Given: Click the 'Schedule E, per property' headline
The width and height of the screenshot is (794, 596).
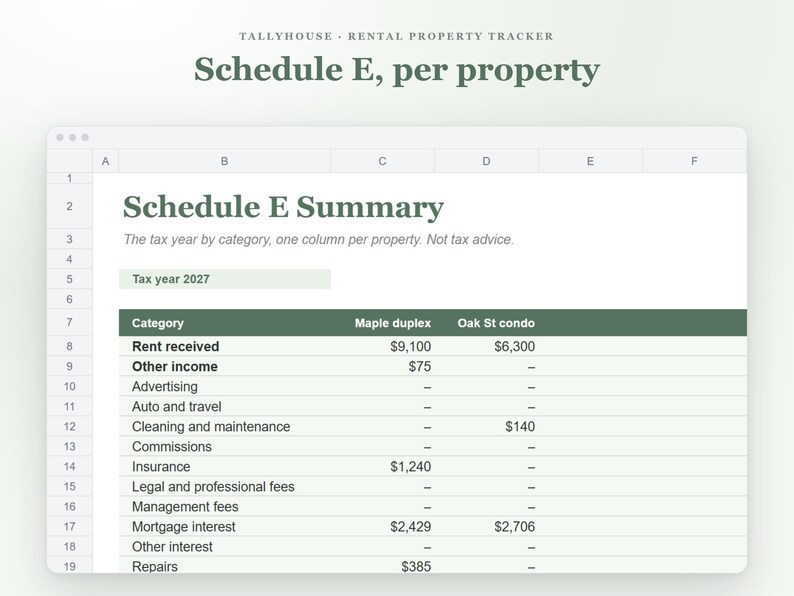Looking at the screenshot, I should point(396,70).
